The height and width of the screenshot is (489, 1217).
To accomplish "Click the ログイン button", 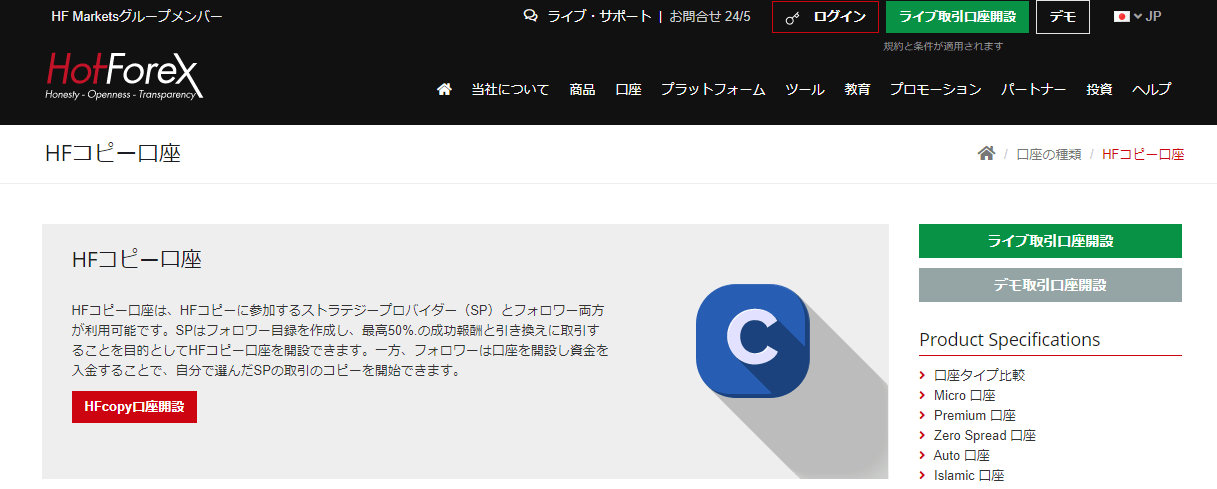I will [825, 17].
